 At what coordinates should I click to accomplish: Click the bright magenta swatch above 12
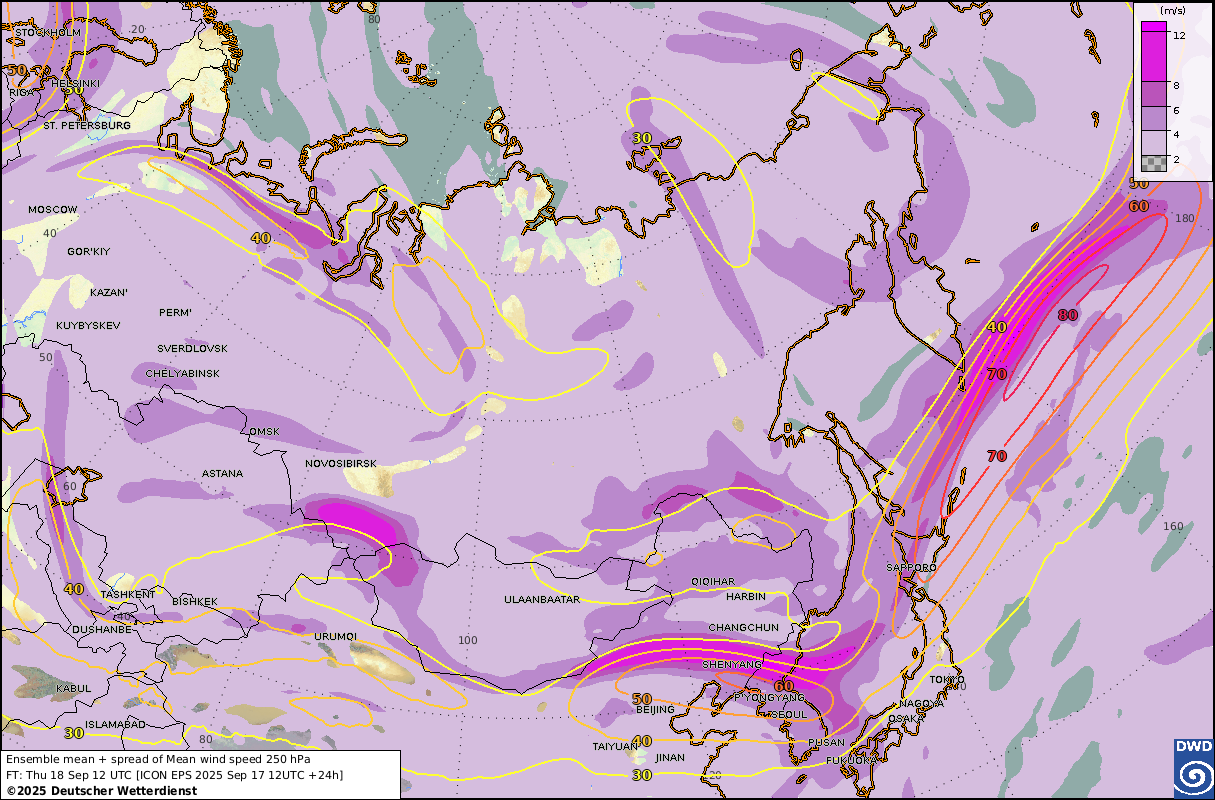[x=1154, y=27]
